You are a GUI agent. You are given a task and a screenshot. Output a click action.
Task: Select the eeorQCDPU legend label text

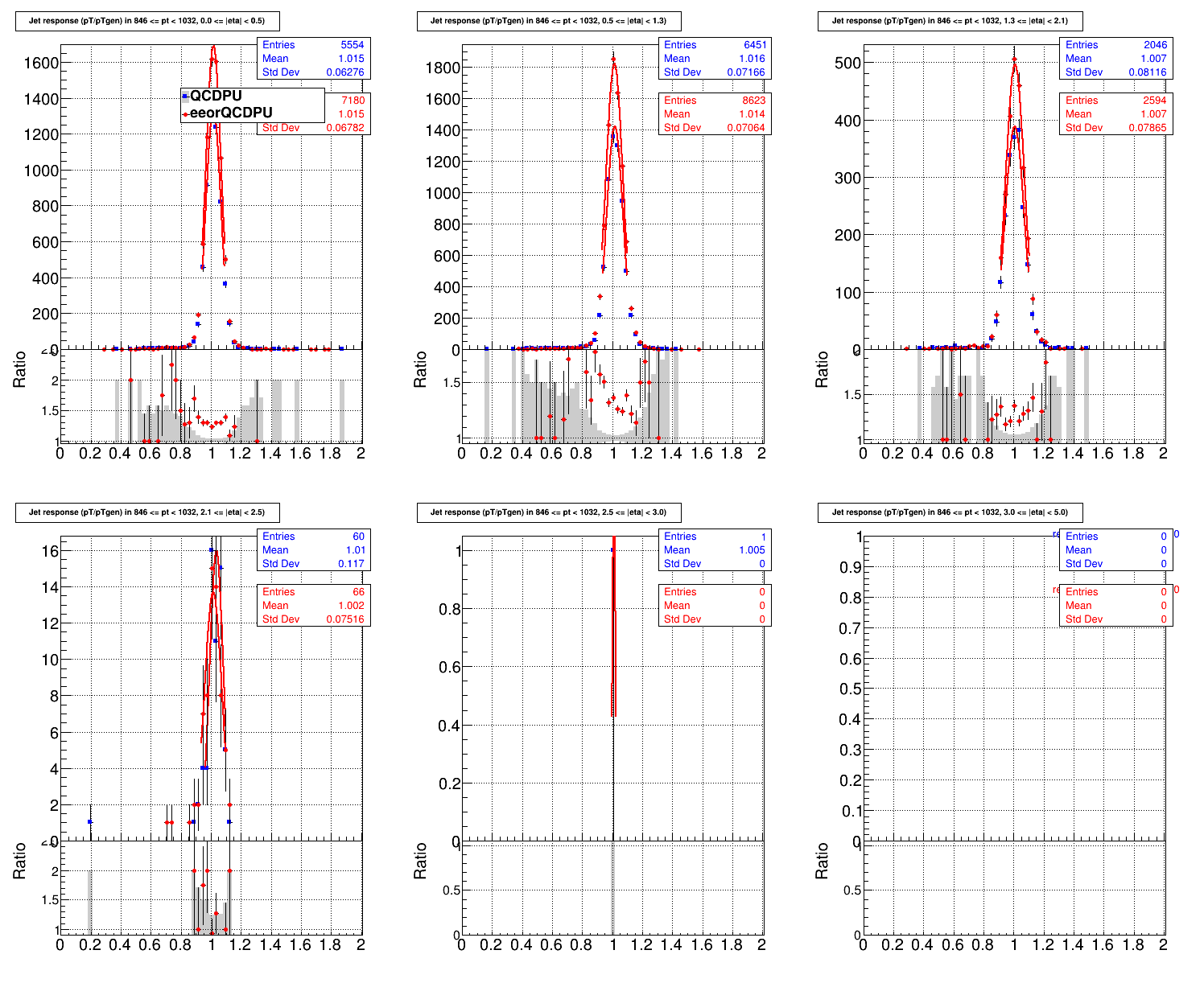231,113
